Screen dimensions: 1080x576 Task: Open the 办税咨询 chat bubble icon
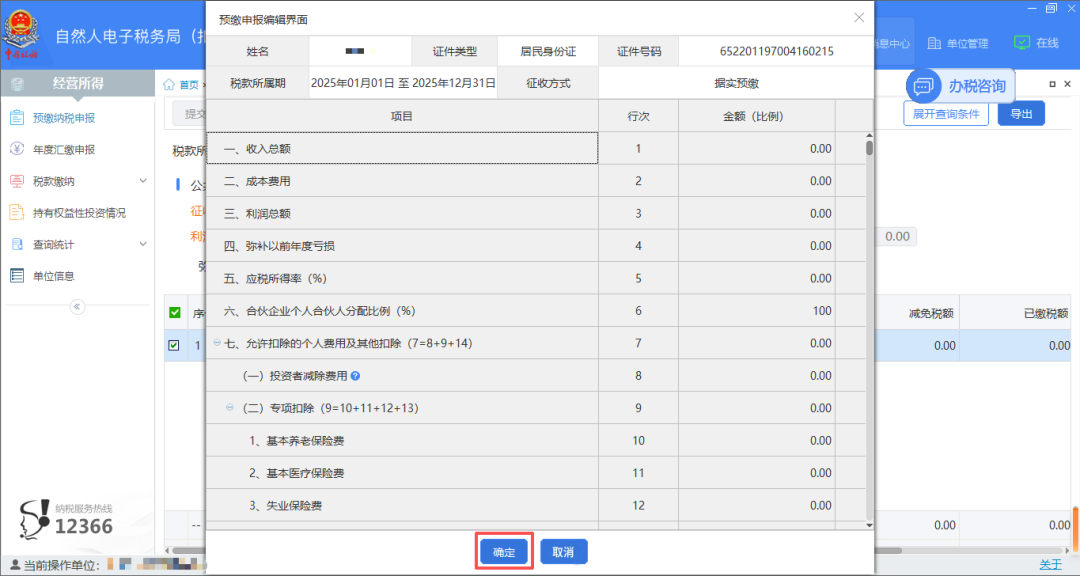pos(925,86)
